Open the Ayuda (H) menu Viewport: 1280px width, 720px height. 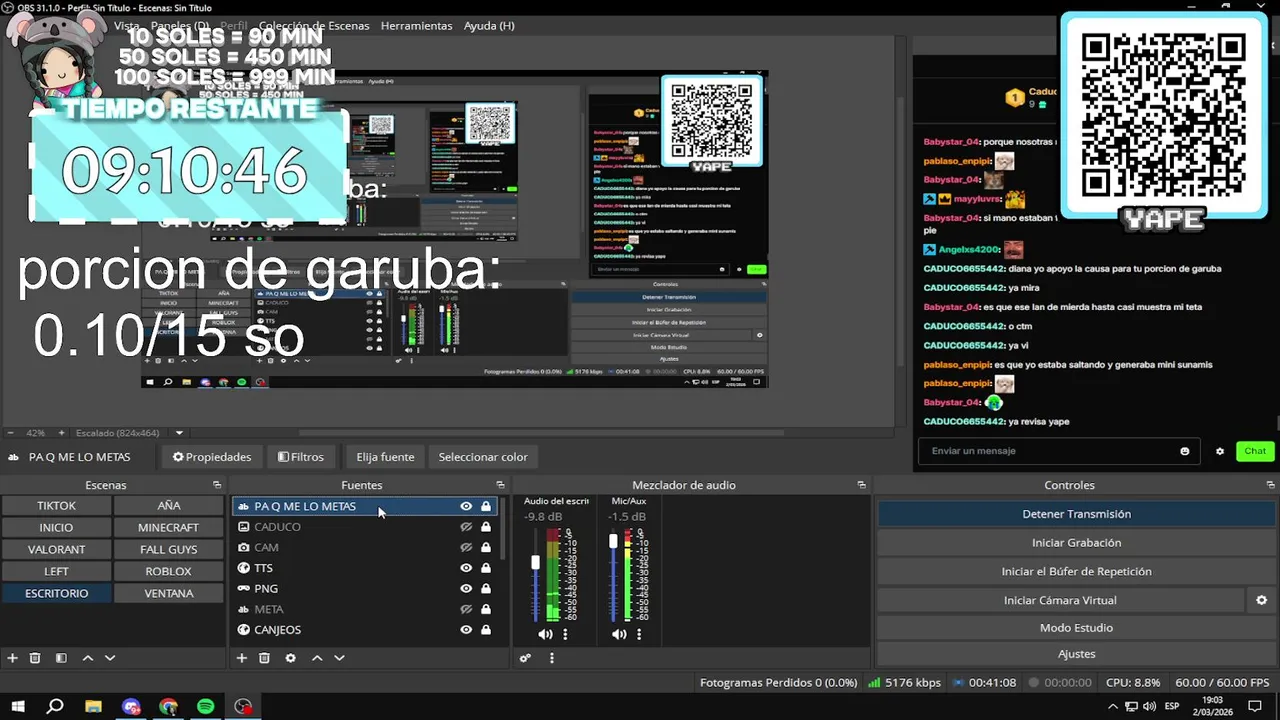489,26
